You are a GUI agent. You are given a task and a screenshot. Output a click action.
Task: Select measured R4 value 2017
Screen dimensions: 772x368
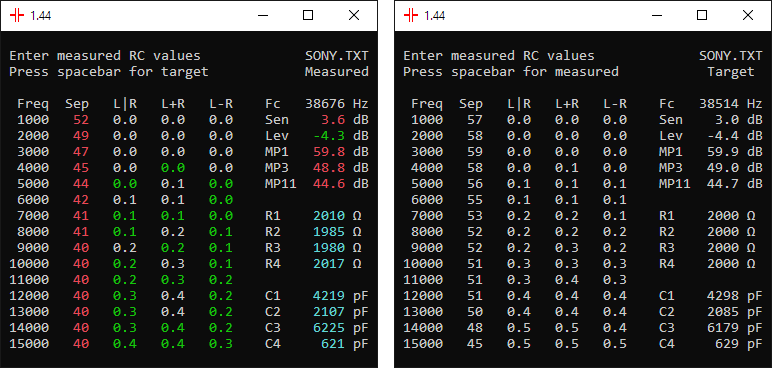329,264
